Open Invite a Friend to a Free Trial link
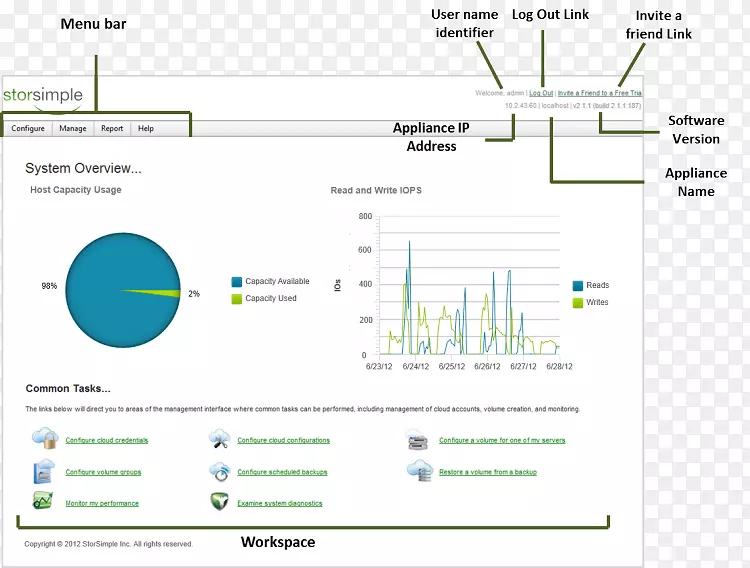750x568 pixels. point(599,93)
